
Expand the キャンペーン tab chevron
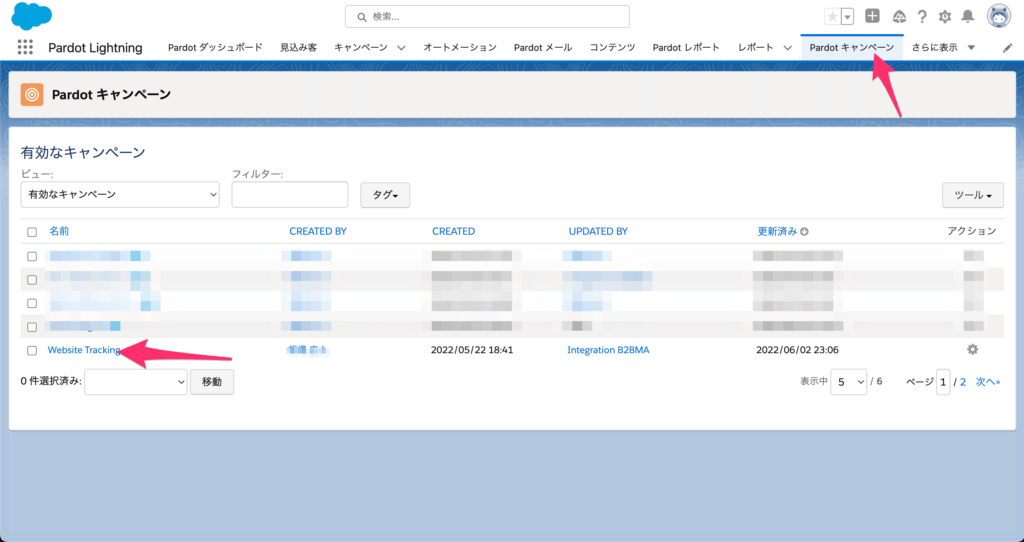402,48
